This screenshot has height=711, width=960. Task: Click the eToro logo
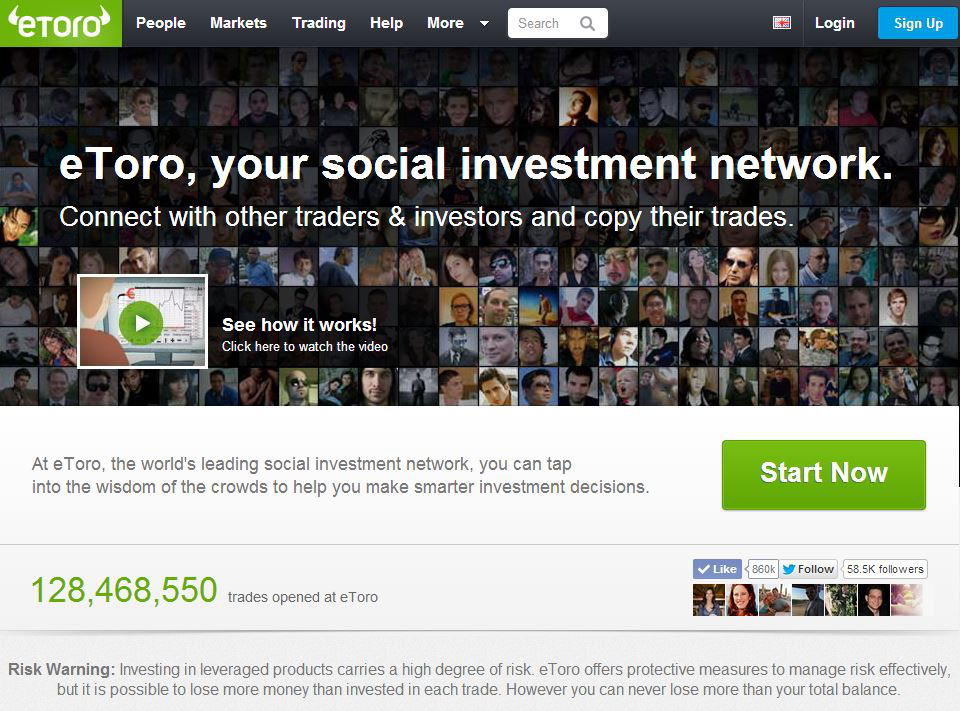click(61, 23)
